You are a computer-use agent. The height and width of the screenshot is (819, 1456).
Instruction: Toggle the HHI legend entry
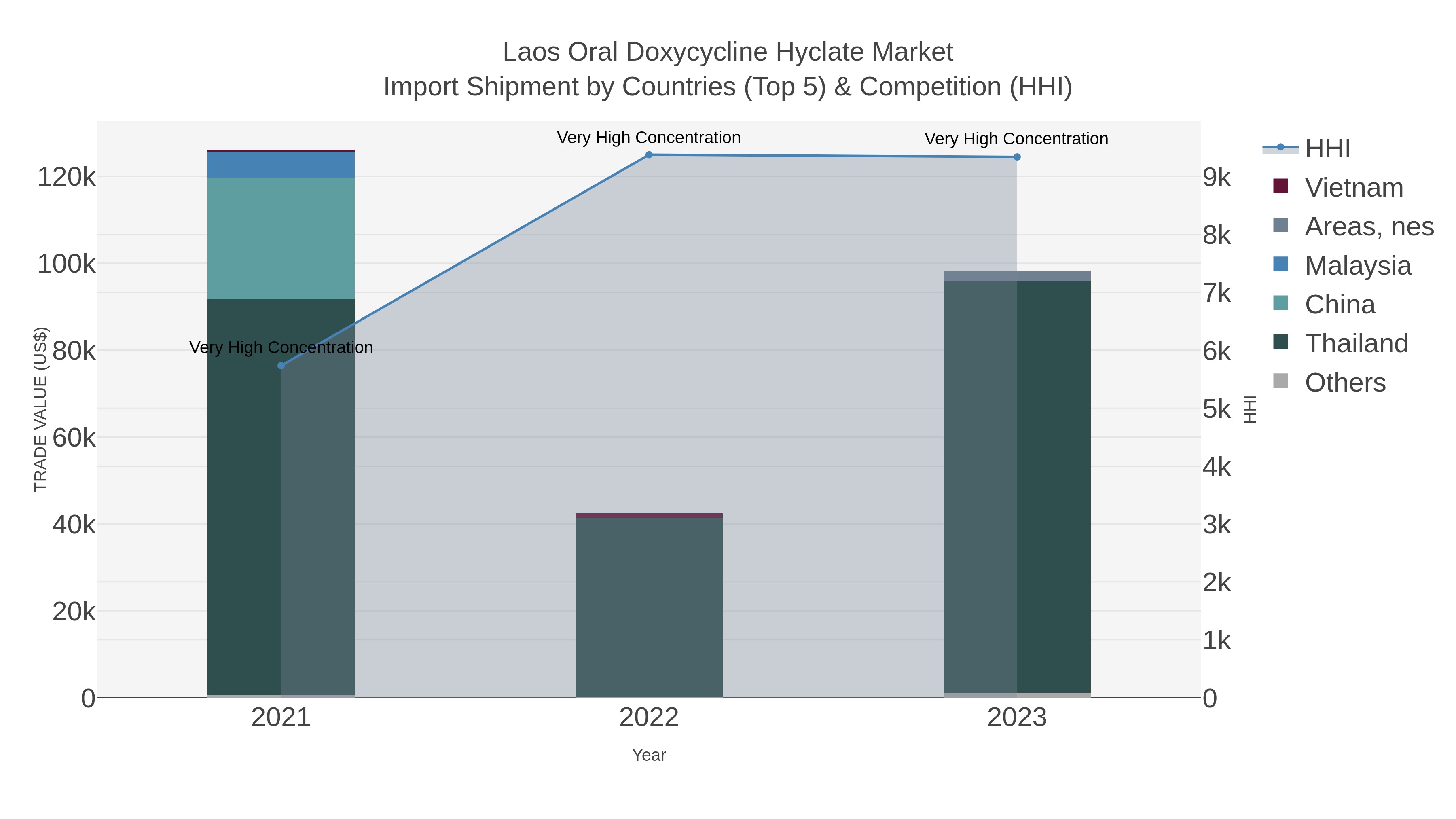[1306, 149]
